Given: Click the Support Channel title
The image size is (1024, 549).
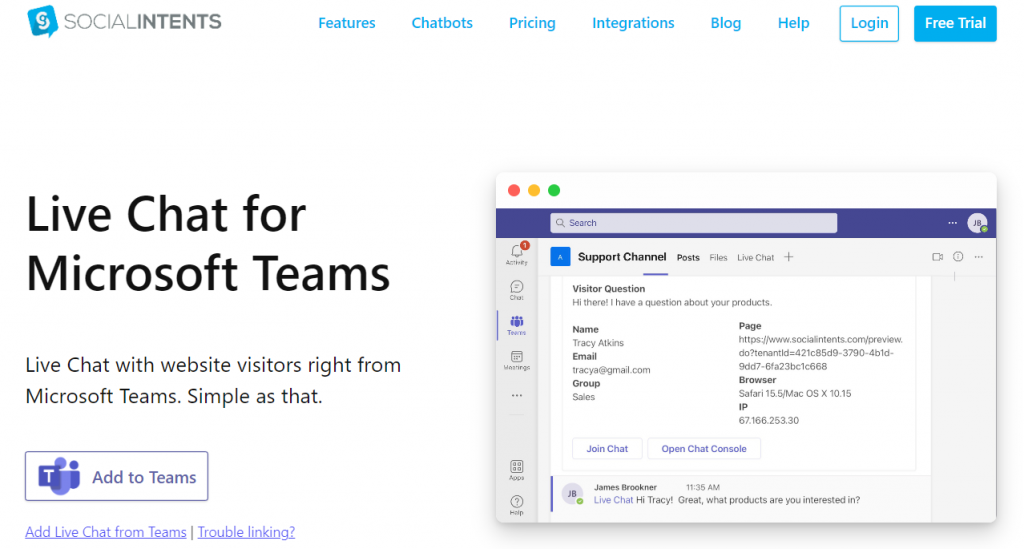Looking at the screenshot, I should [622, 257].
